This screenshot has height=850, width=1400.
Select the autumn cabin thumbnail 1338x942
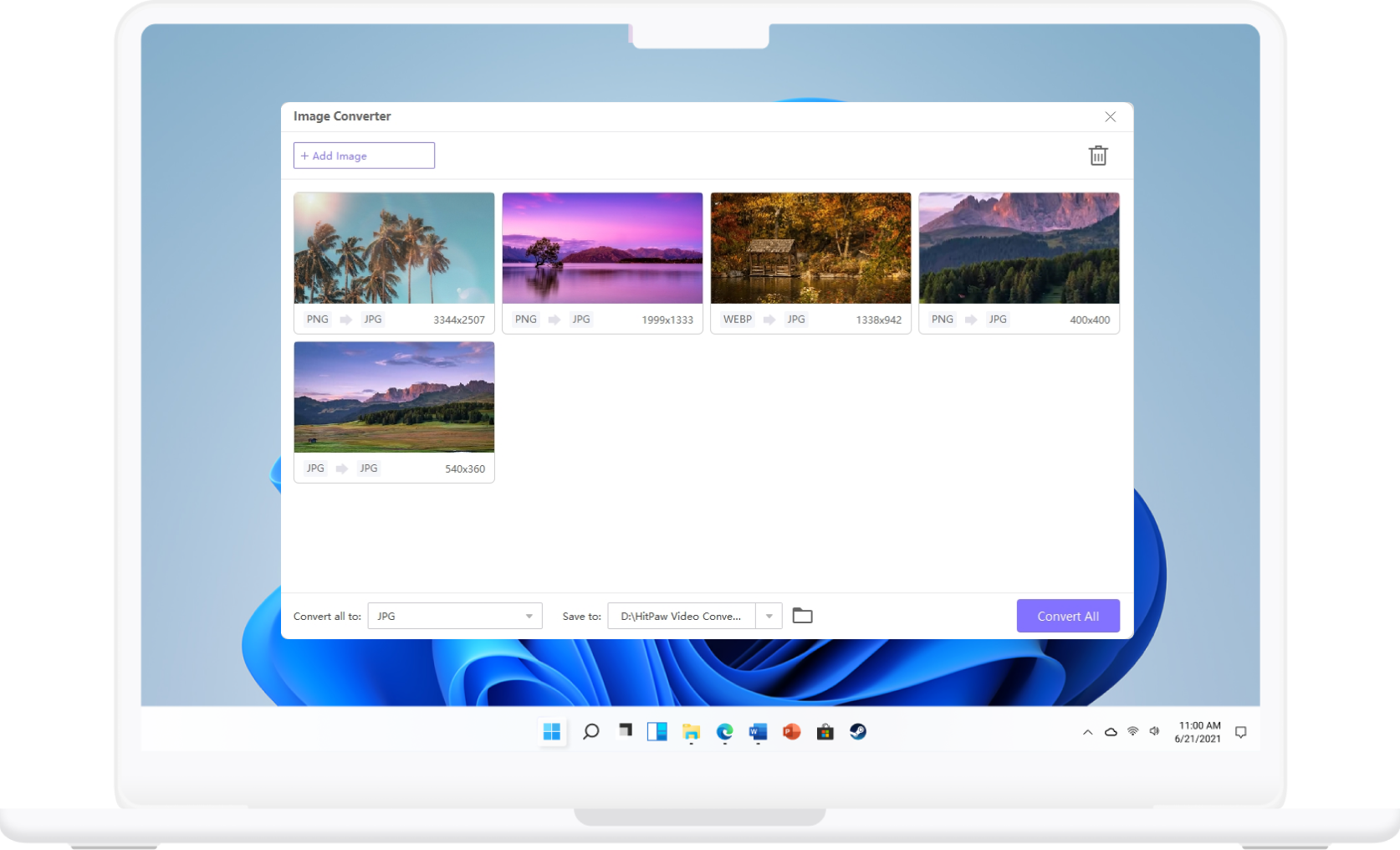click(810, 248)
